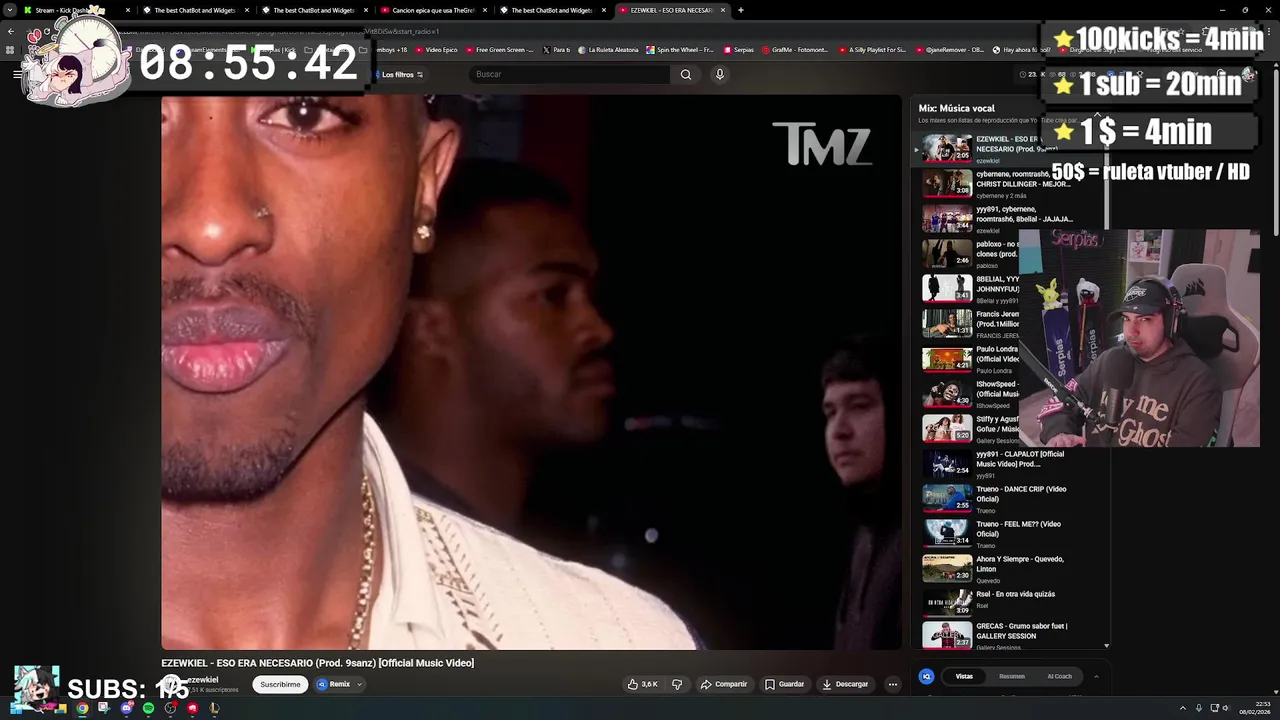Collapse the panel chevron next to AI Coach
This screenshot has width=1280, height=720.
[1096, 676]
